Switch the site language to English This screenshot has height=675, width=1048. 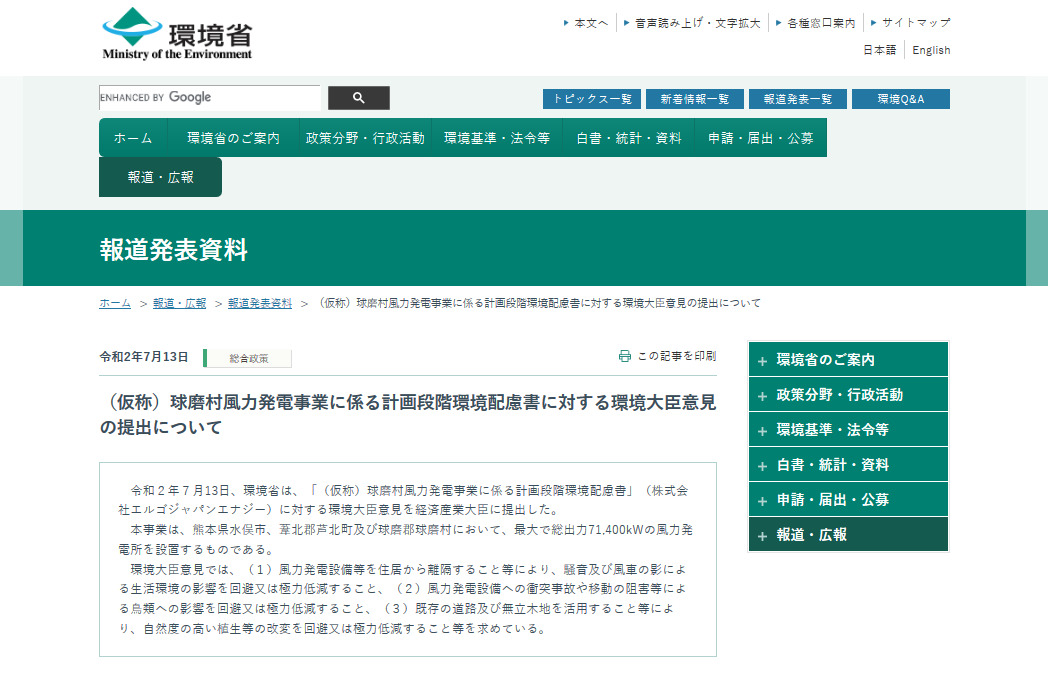(x=931, y=49)
